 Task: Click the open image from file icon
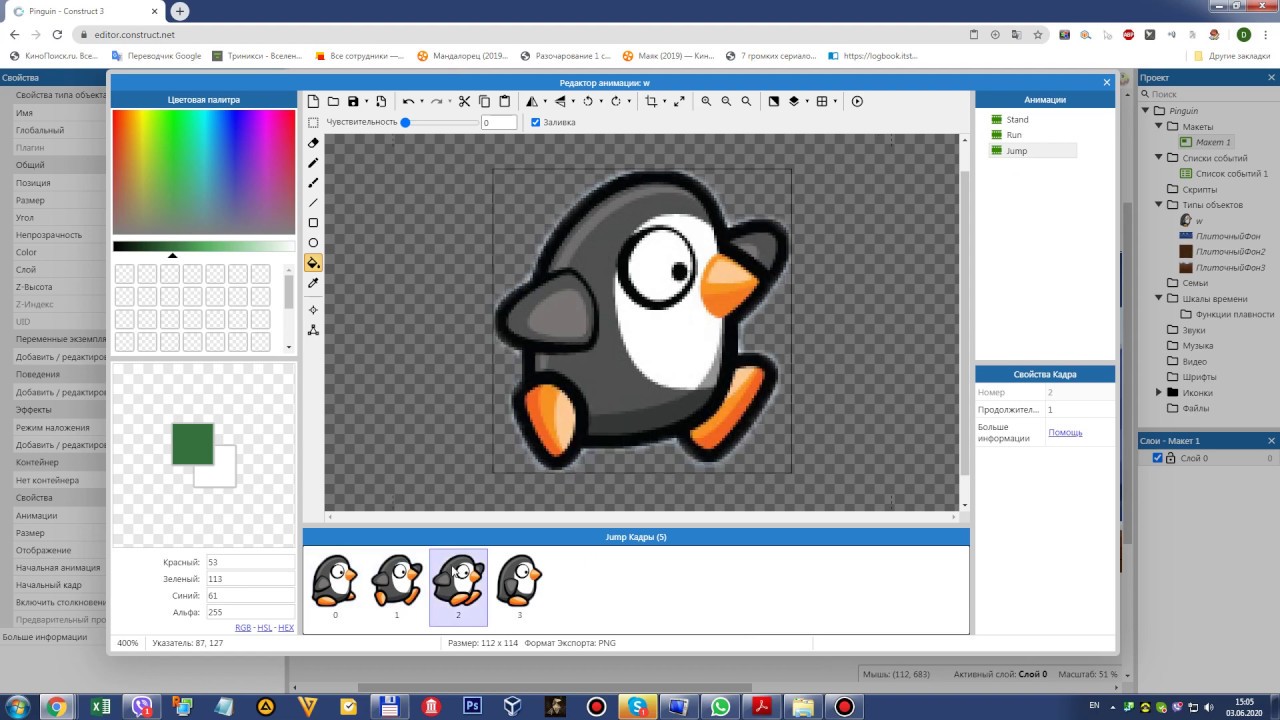(333, 101)
